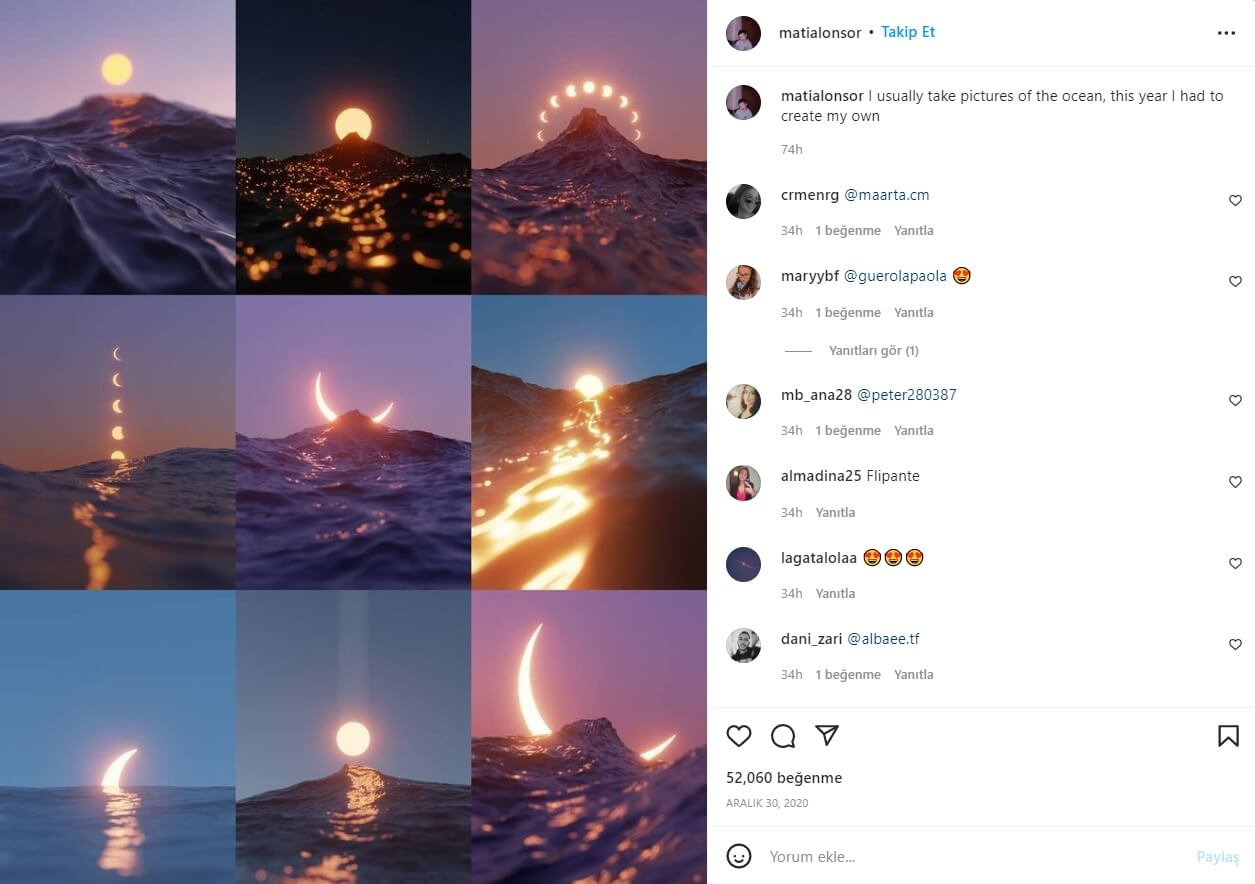Screen dimensions: 1255x884
Task: Like almadina25's comment
Action: [1235, 482]
